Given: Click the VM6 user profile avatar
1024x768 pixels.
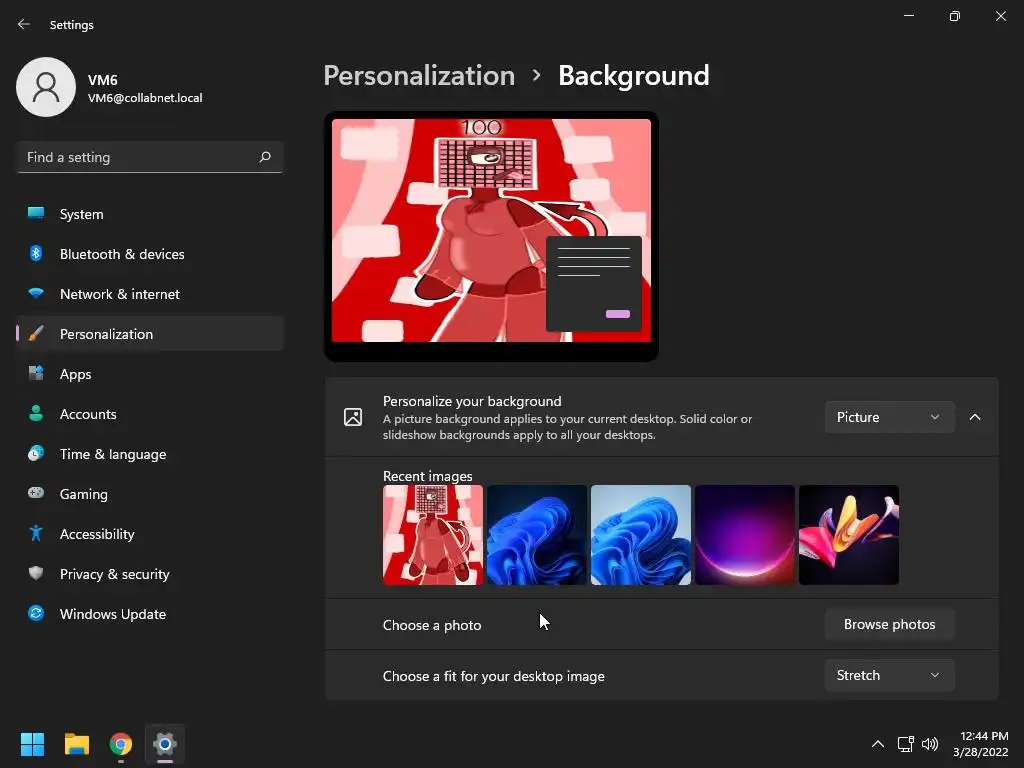Looking at the screenshot, I should (46, 87).
